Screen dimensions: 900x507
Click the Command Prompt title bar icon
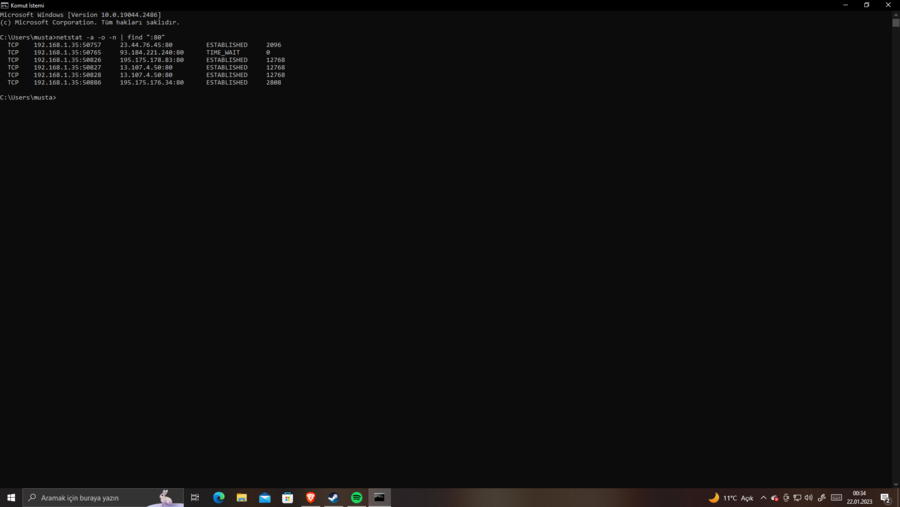[x=5, y=5]
